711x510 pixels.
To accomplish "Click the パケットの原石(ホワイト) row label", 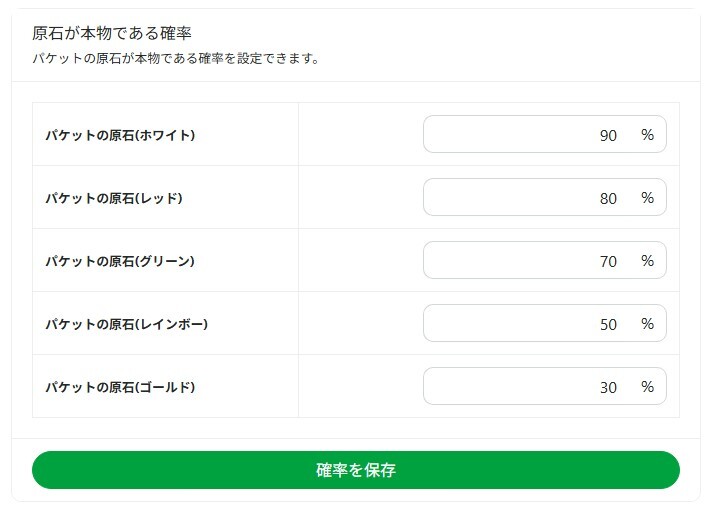I will coord(120,135).
